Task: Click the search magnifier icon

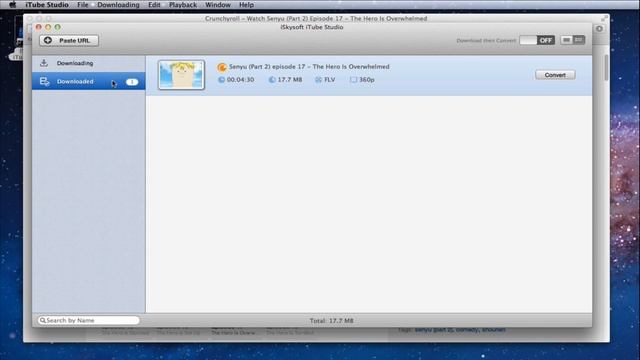Action: coord(43,320)
